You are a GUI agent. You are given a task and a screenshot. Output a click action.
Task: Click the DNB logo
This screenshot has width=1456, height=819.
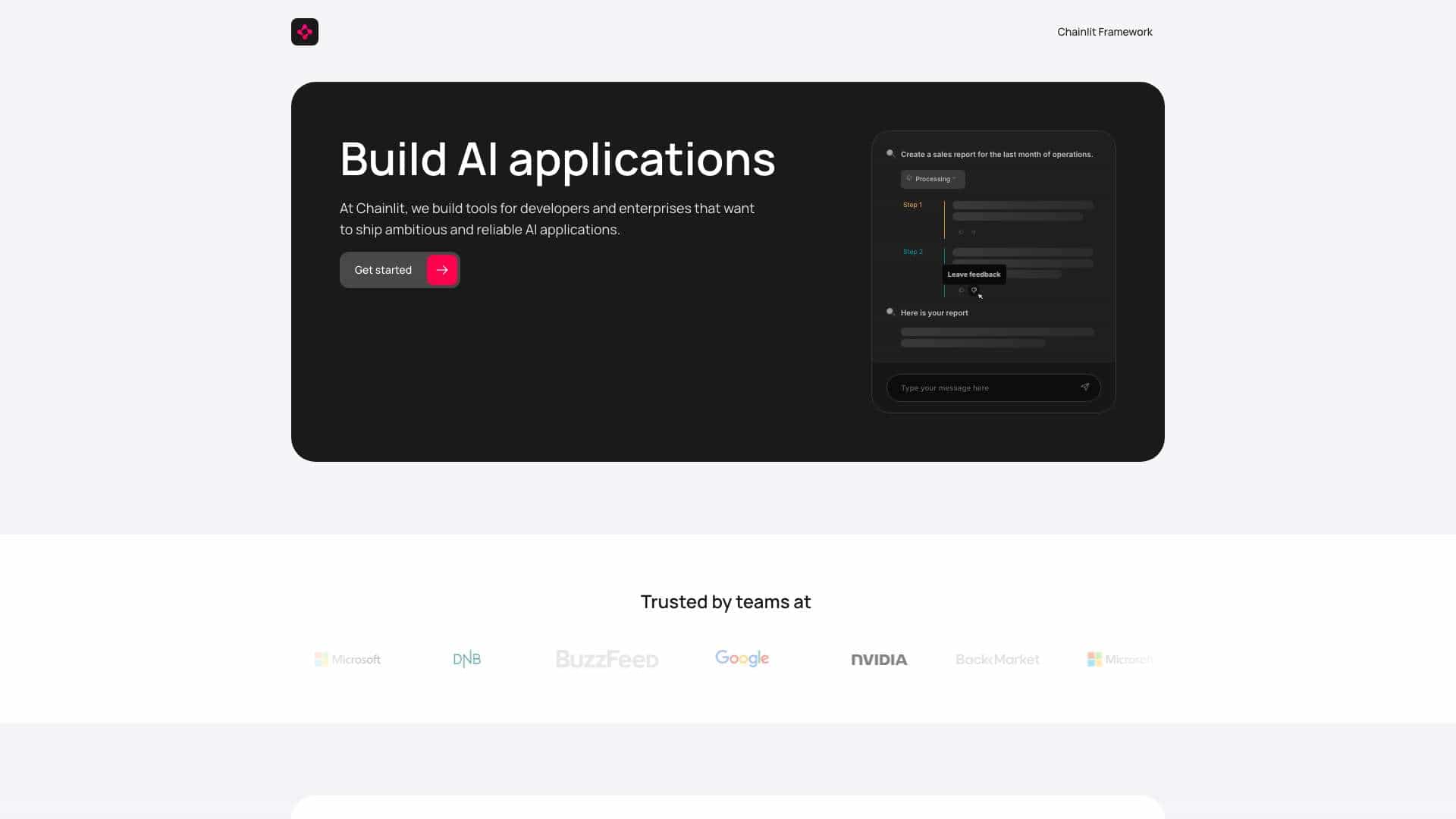coord(466,659)
